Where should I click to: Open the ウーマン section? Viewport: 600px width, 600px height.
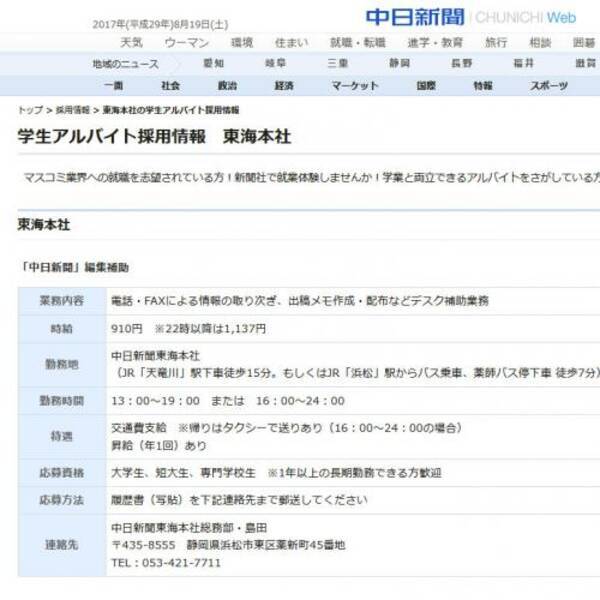pos(186,43)
